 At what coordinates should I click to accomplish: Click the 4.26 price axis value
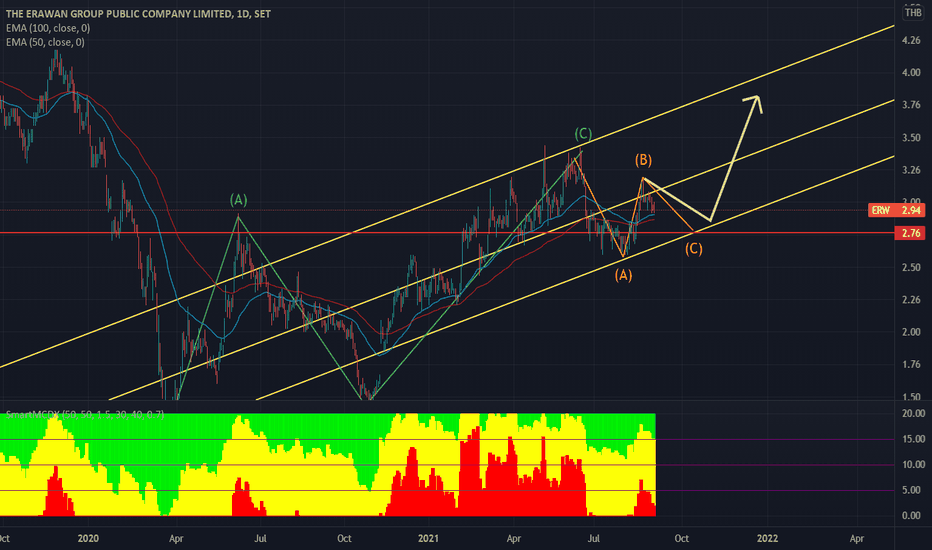[911, 40]
